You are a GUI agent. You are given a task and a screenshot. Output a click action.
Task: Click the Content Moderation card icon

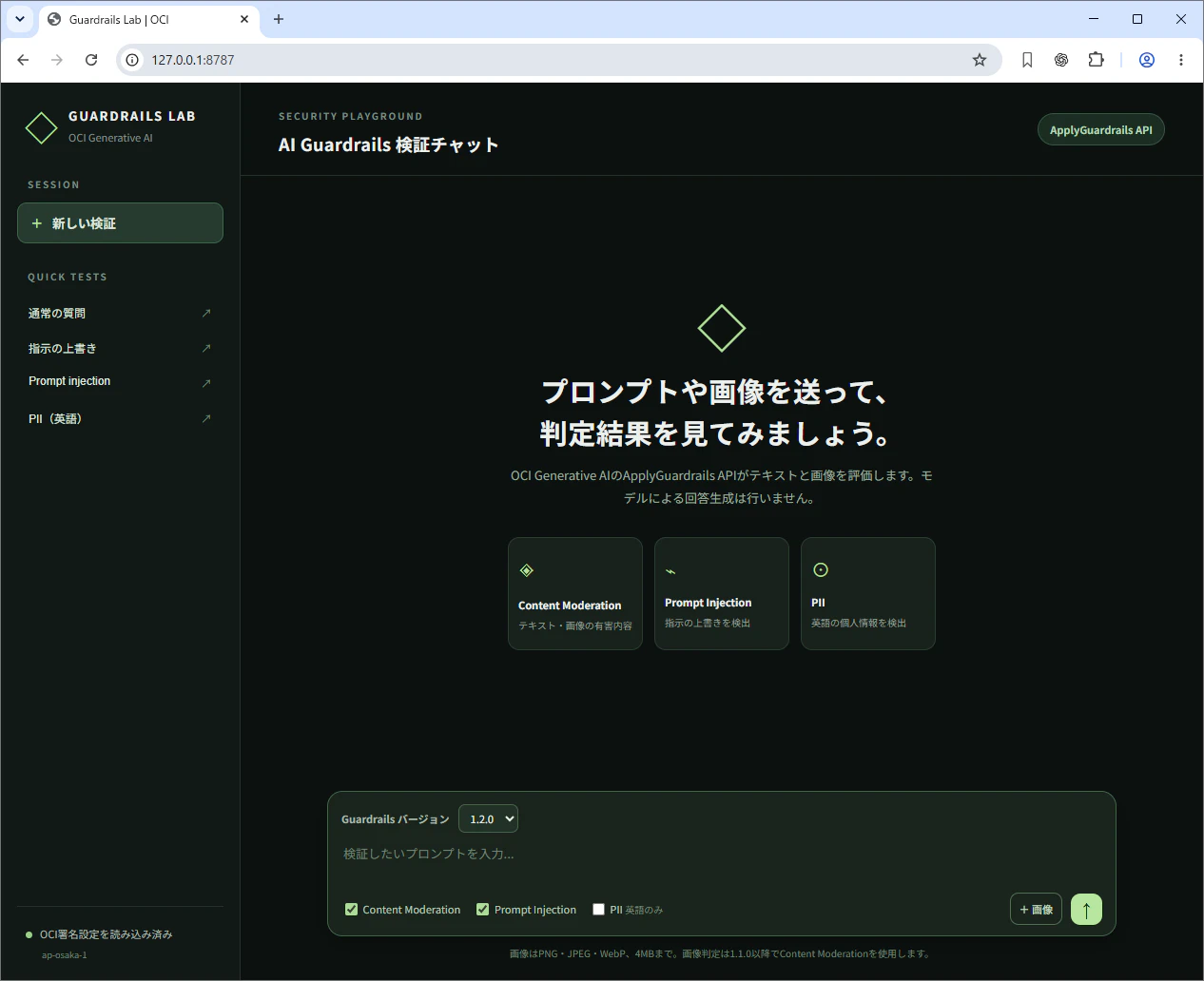[x=527, y=570]
